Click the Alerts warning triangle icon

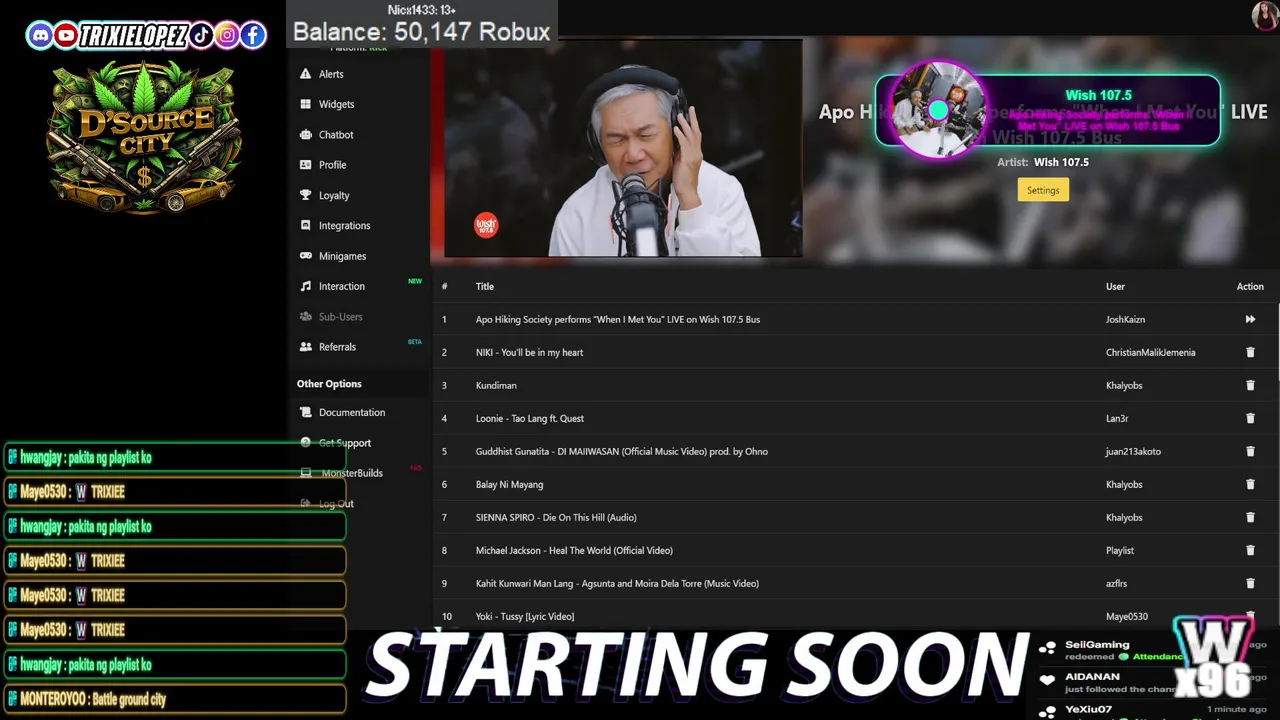tap(306, 74)
